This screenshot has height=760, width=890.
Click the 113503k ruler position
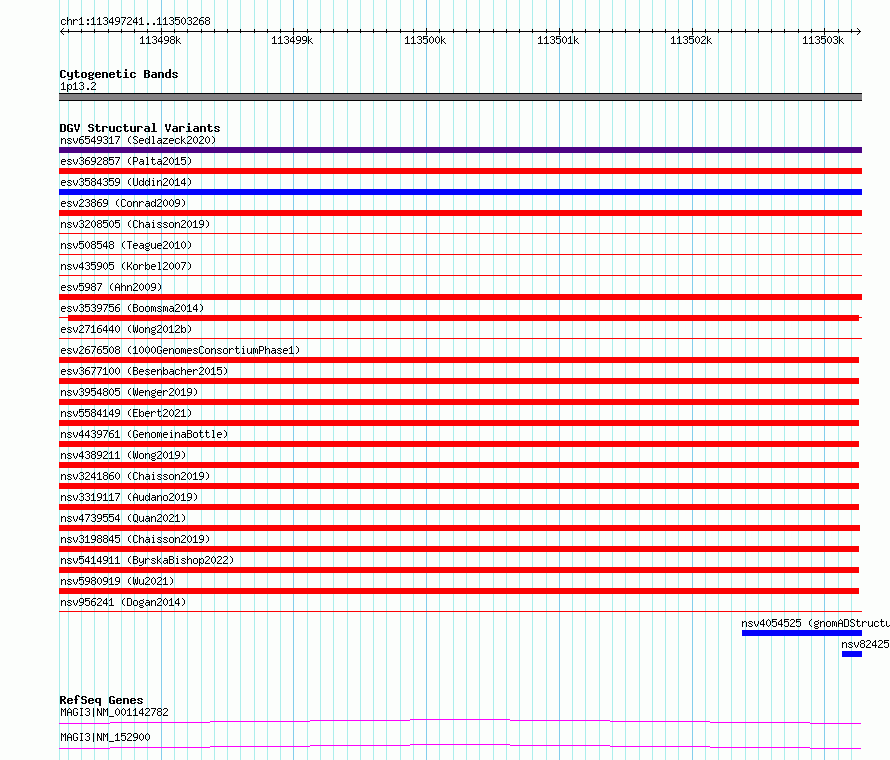[x=823, y=40]
